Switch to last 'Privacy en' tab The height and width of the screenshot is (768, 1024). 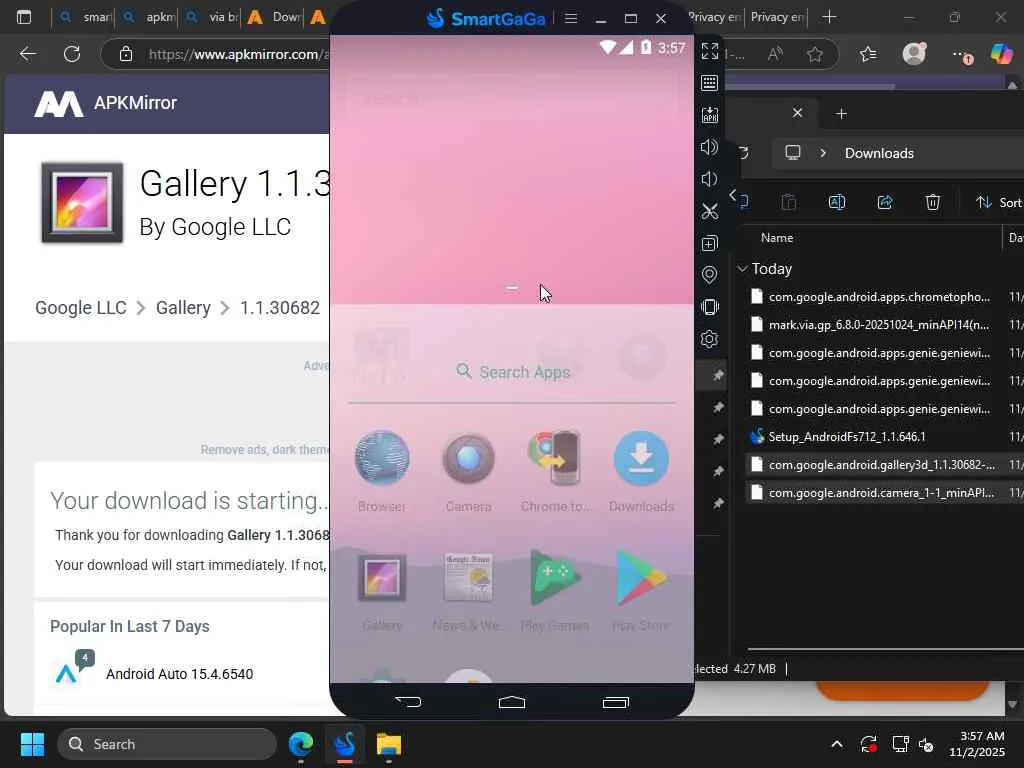pyautogui.click(x=776, y=17)
